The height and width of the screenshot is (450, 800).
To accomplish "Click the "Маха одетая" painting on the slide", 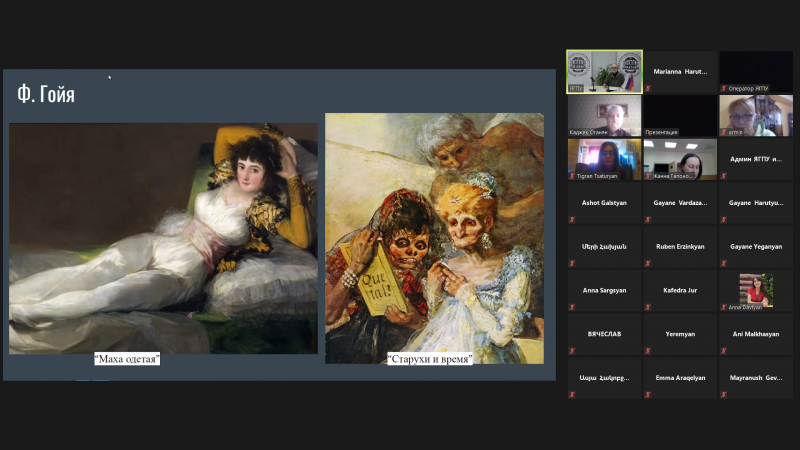I will click(163, 236).
